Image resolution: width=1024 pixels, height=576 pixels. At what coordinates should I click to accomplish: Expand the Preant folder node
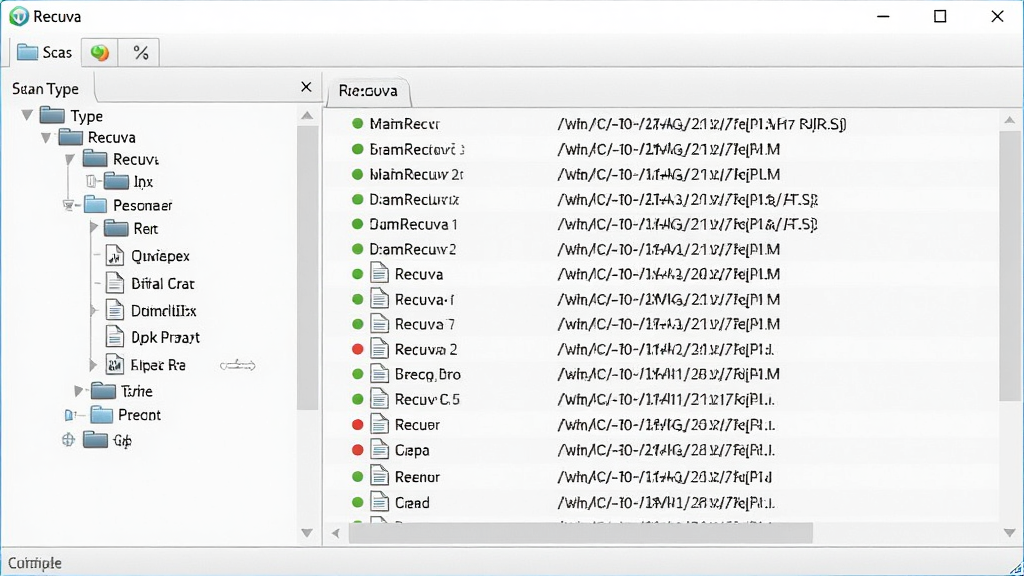(x=69, y=415)
